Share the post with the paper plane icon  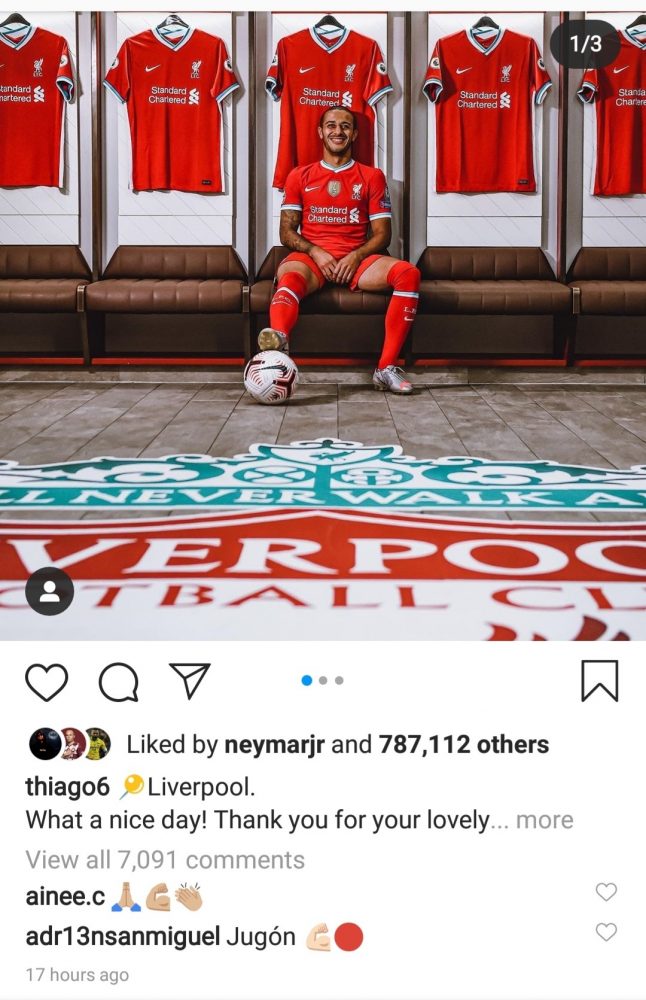(x=189, y=680)
